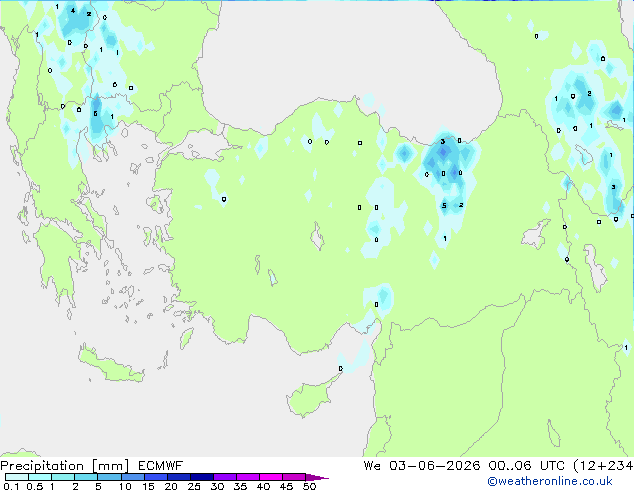Click the "0.1" legend scale number
This screenshot has width=634, height=490.
[x=11, y=486]
